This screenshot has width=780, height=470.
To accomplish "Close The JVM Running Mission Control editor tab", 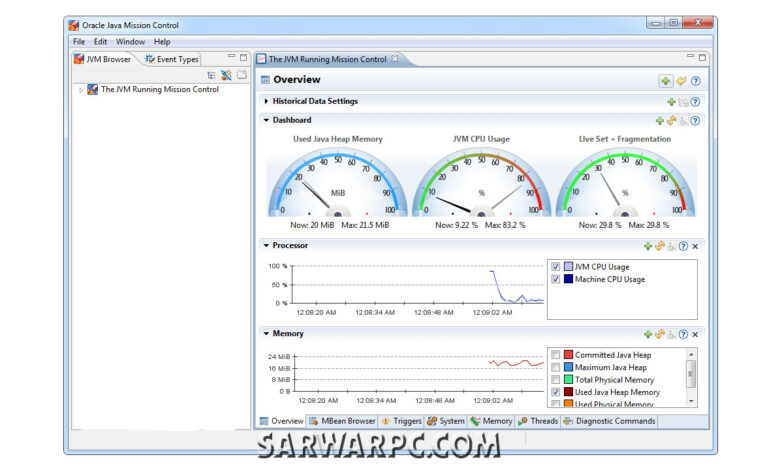I will point(394,59).
